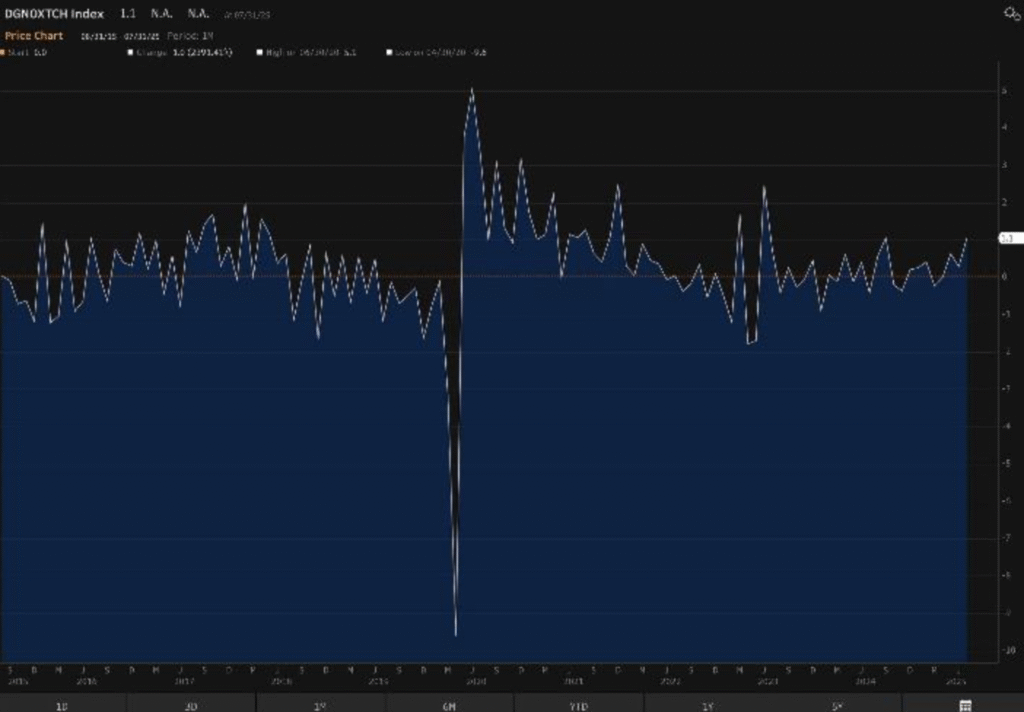The width and height of the screenshot is (1024, 712).
Task: Select the 6M time range
Action: (x=449, y=705)
